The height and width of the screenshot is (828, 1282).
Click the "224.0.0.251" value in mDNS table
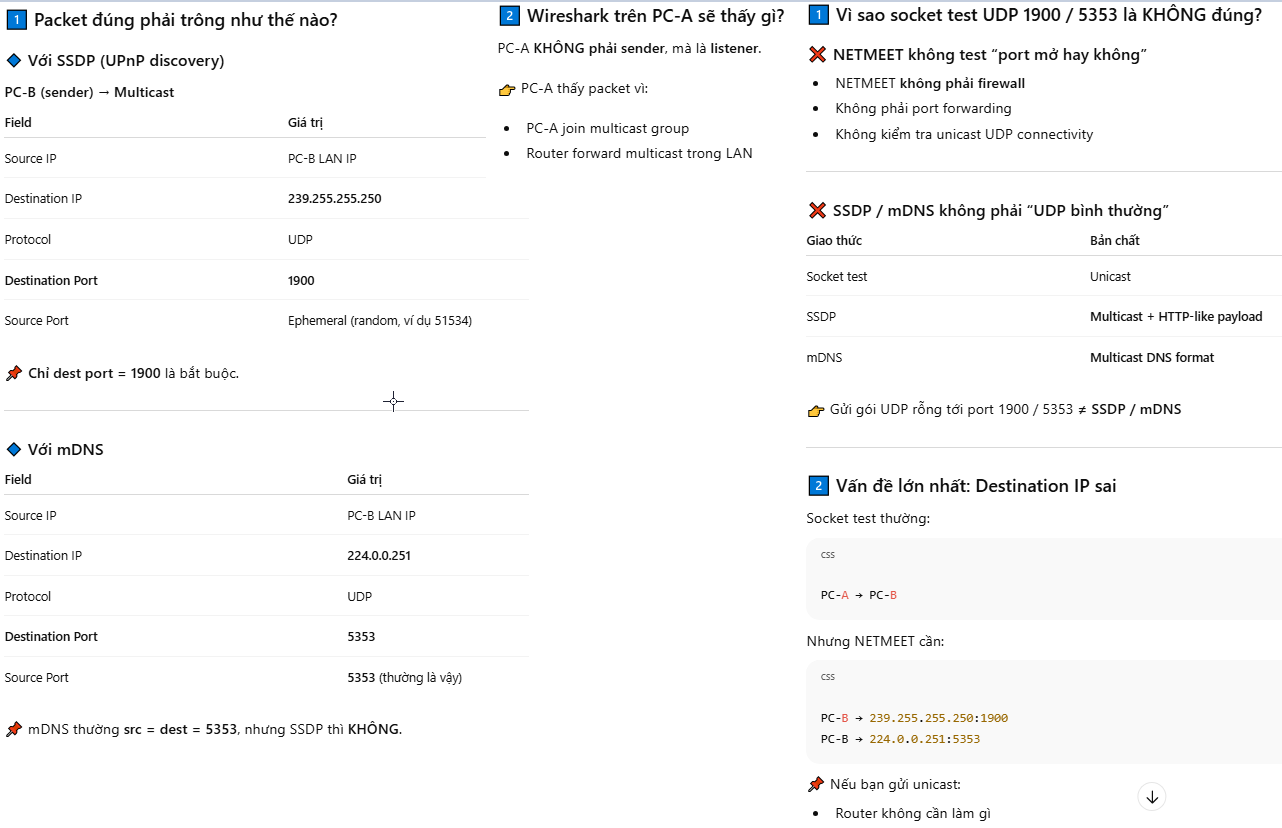coord(378,556)
